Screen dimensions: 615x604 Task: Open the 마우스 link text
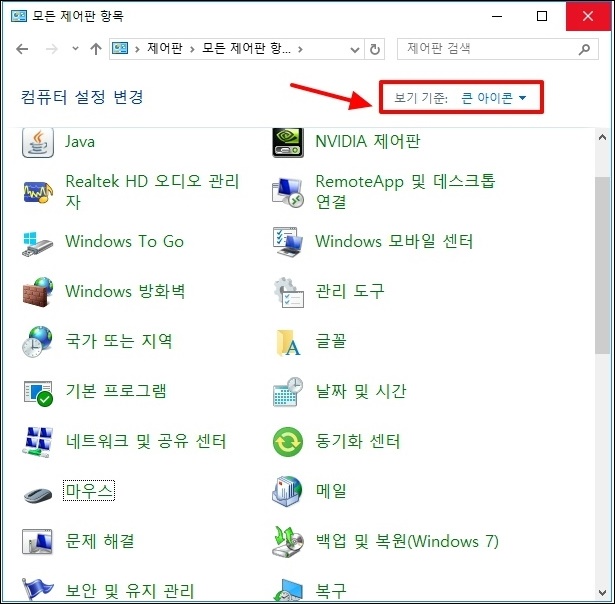pos(89,490)
